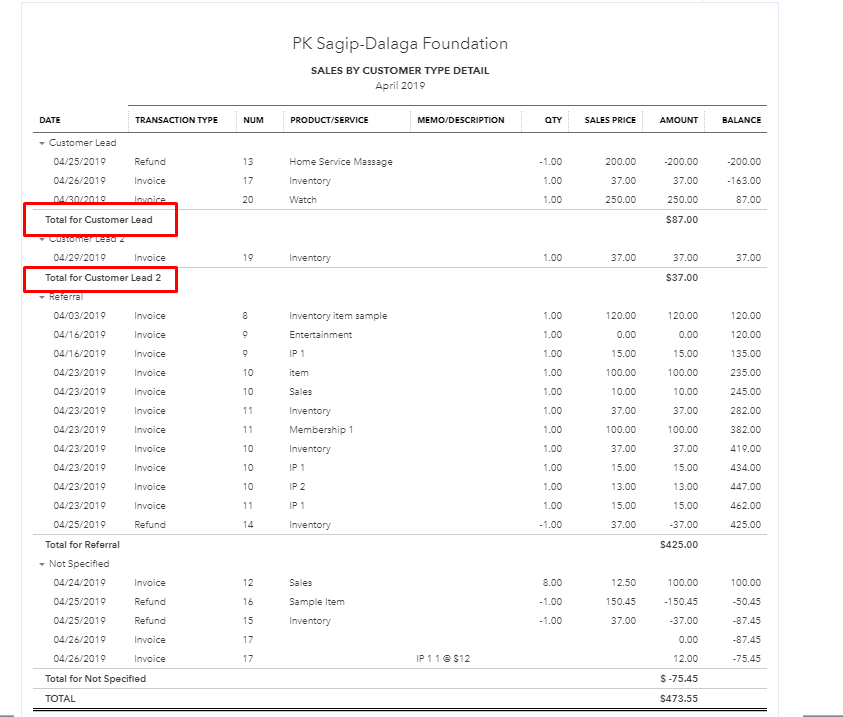Click the BALANCE column header
843x717 pixels.
coord(741,120)
